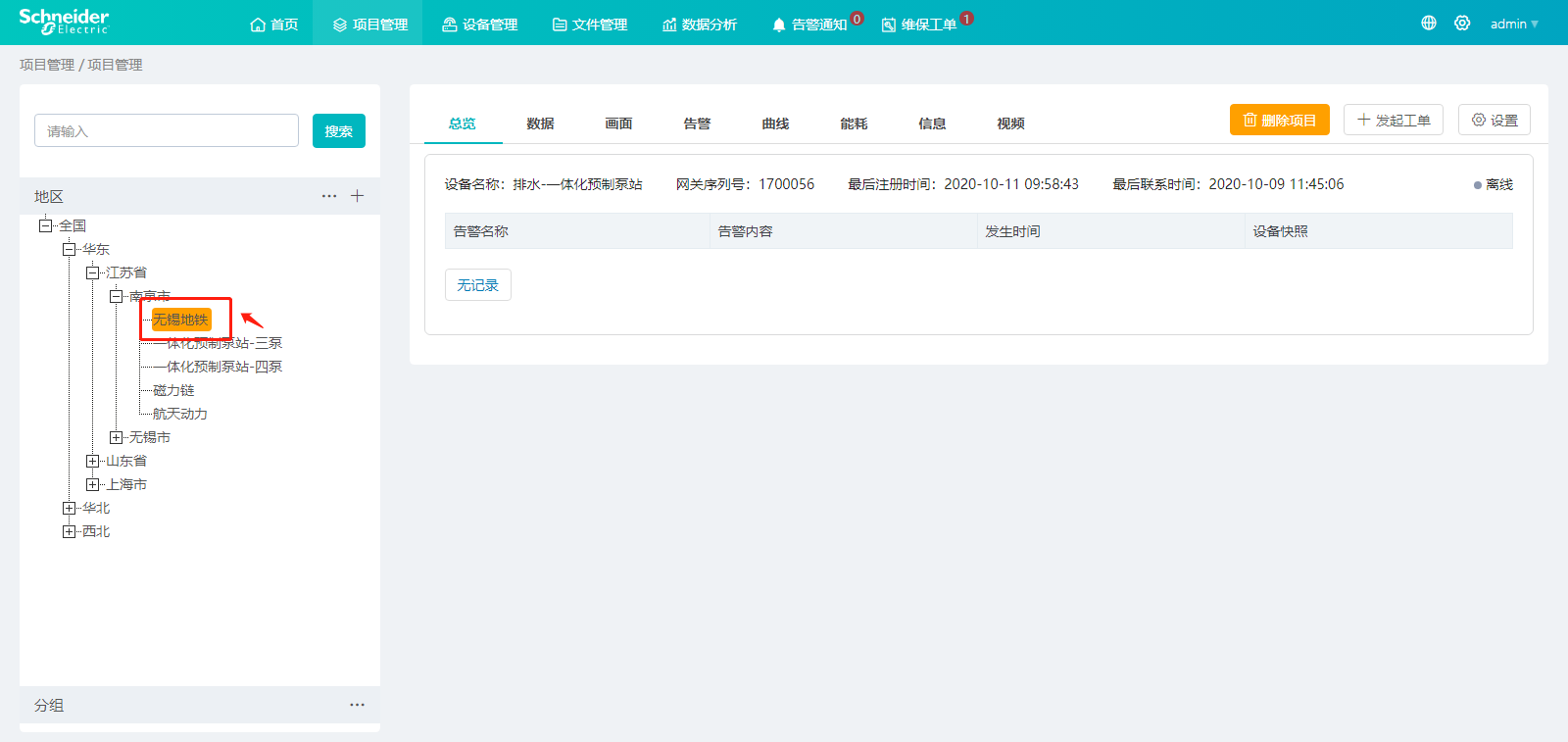Open the 数据分析 menu
Image resolution: width=1568 pixels, height=742 pixels.
click(x=700, y=24)
